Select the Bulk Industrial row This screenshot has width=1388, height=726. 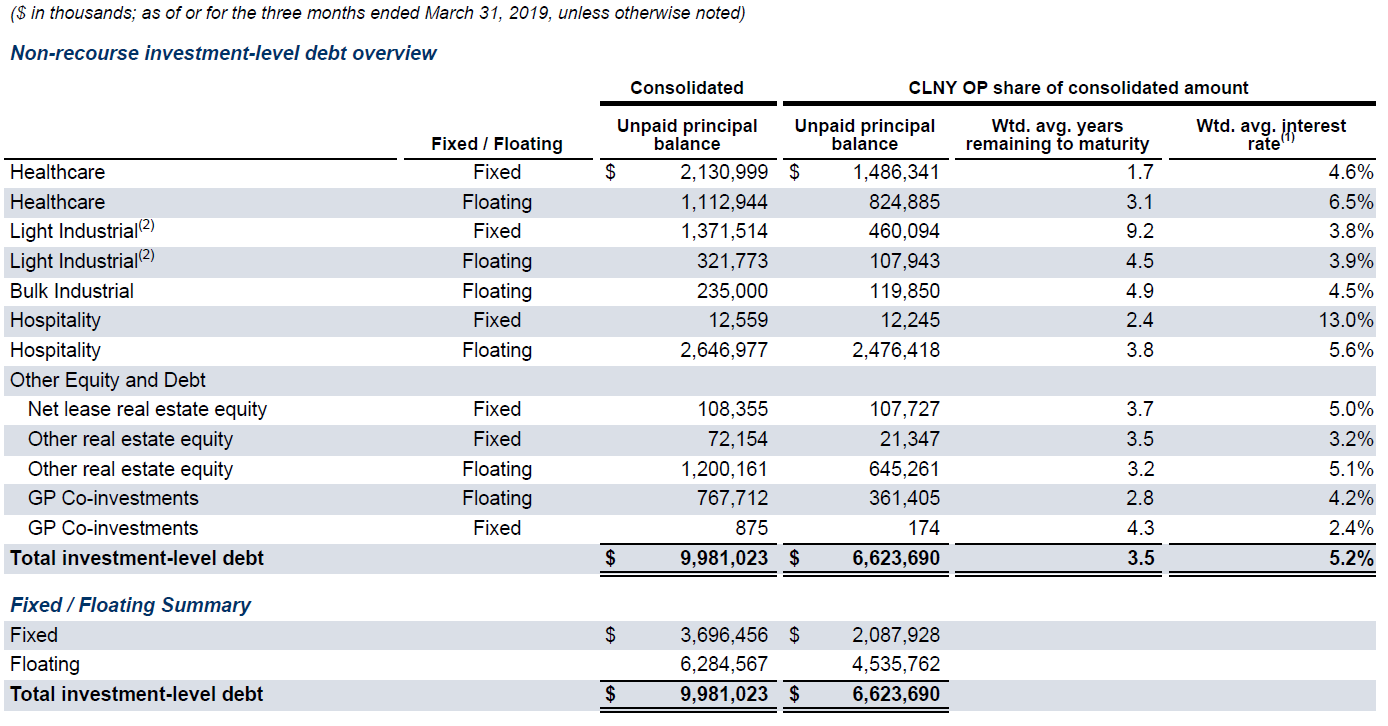300,290
